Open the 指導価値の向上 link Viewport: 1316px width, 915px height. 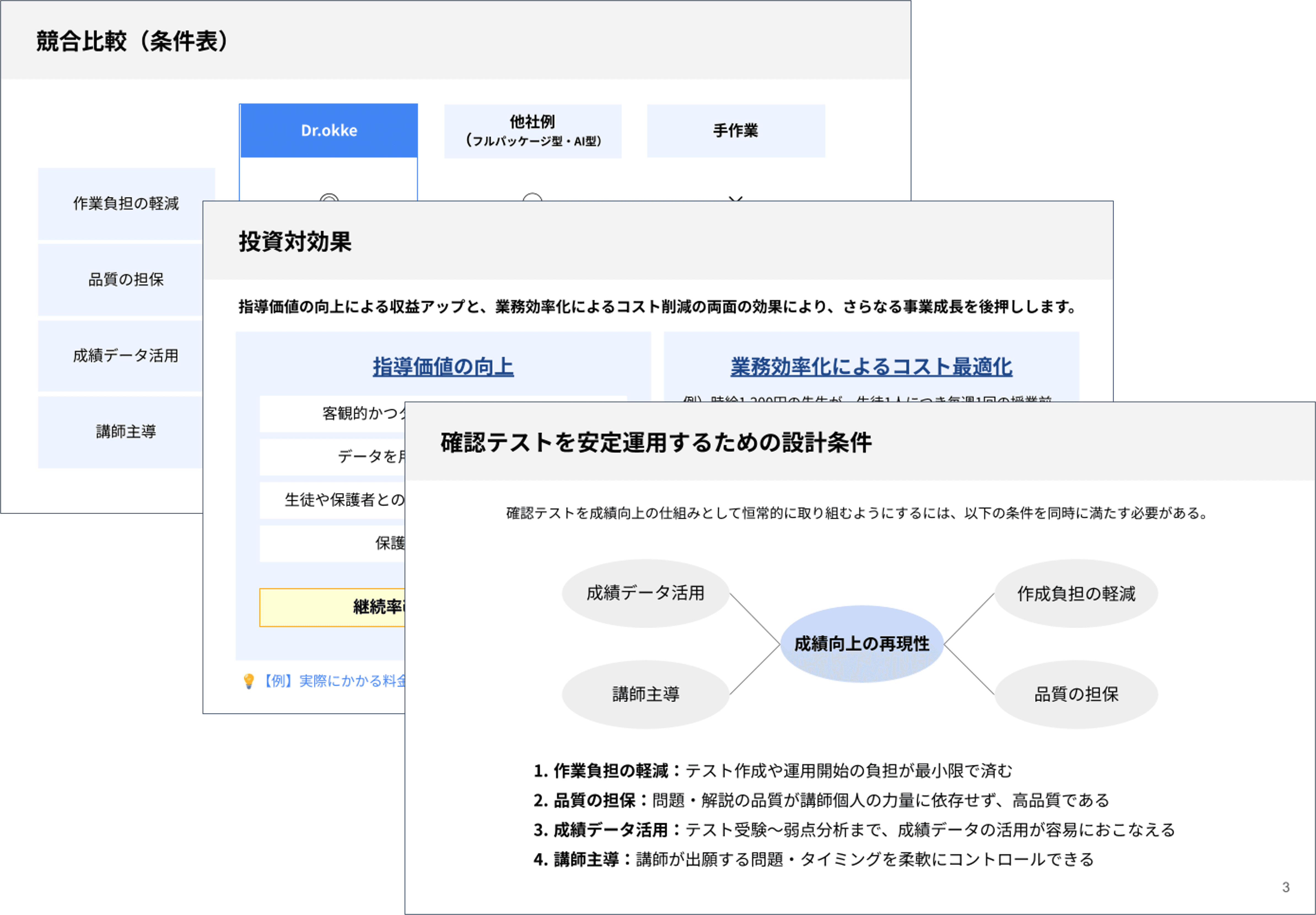point(443,367)
